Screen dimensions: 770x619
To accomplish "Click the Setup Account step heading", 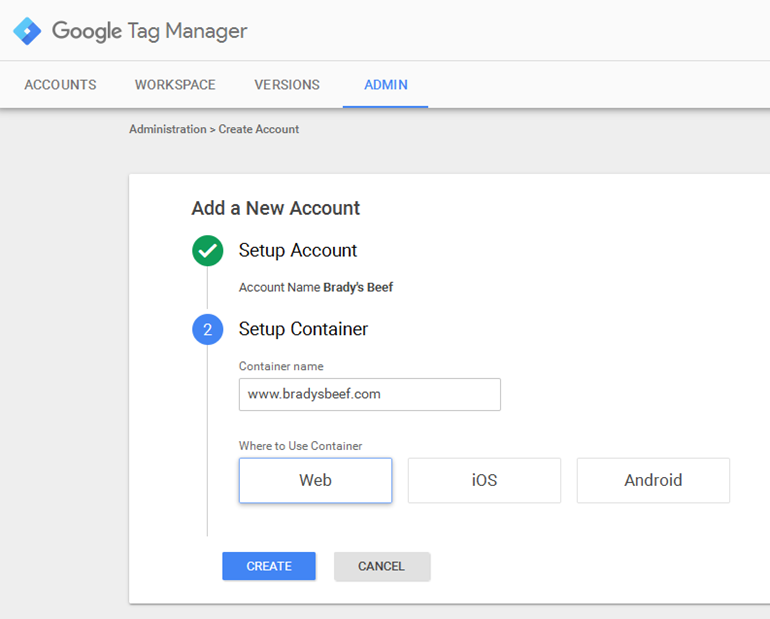I will [x=298, y=251].
